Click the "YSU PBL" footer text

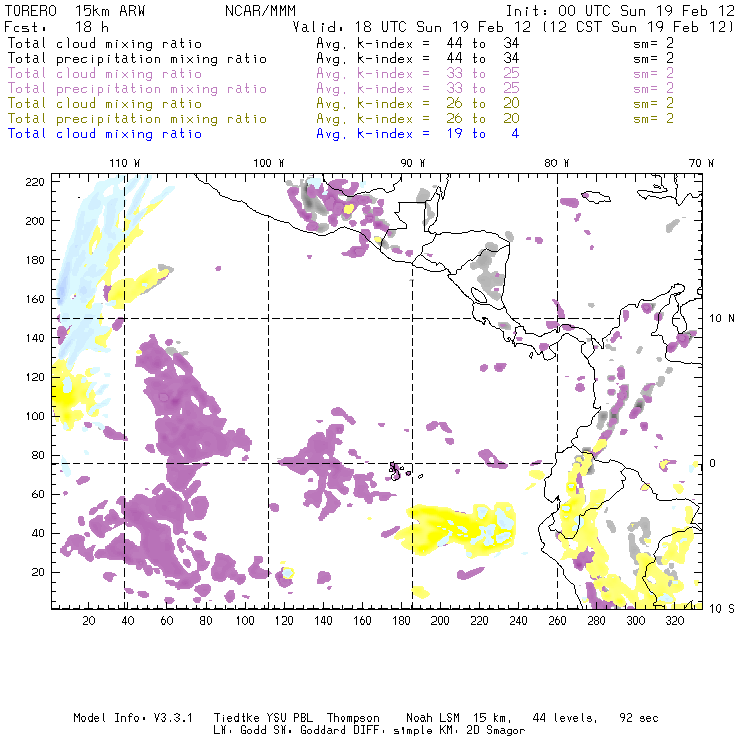click(289, 718)
